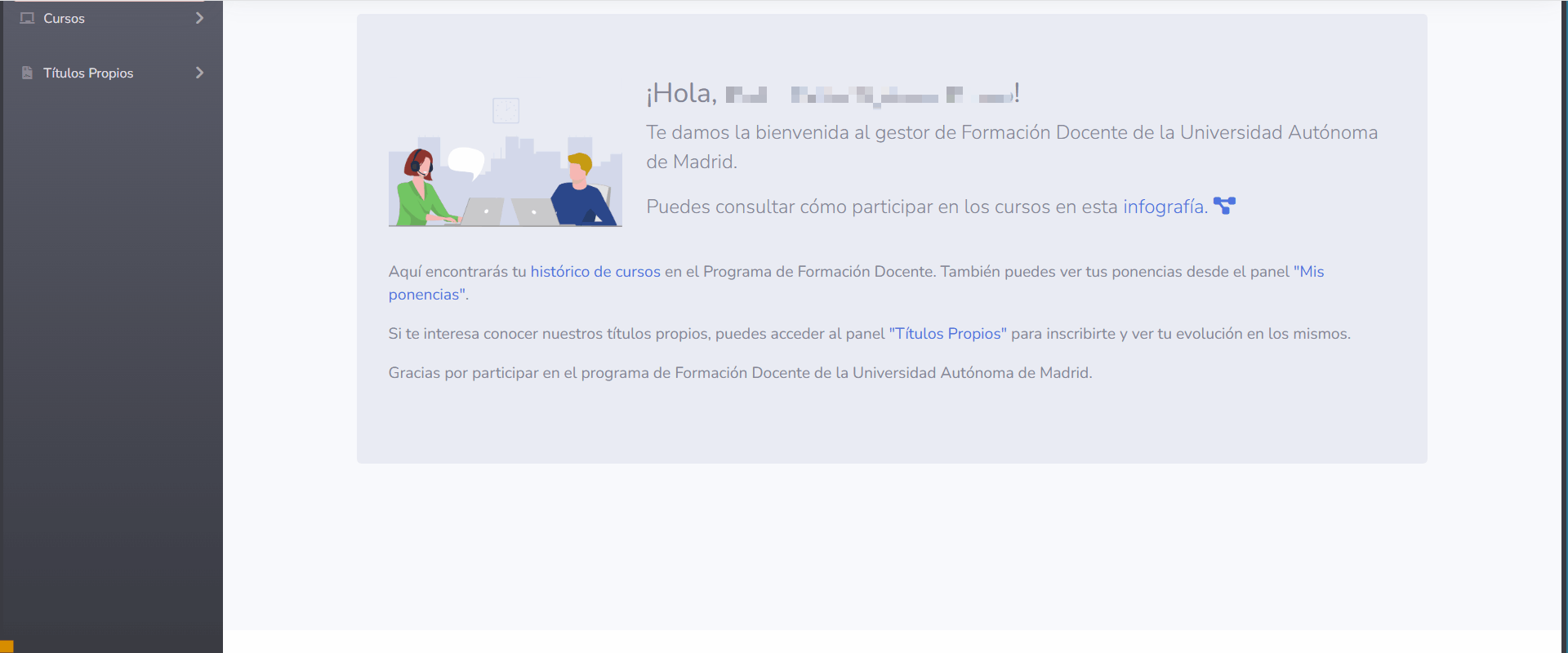This screenshot has height=653, width=1568.
Task: Click the small dashed square above the illustration
Action: point(506,110)
